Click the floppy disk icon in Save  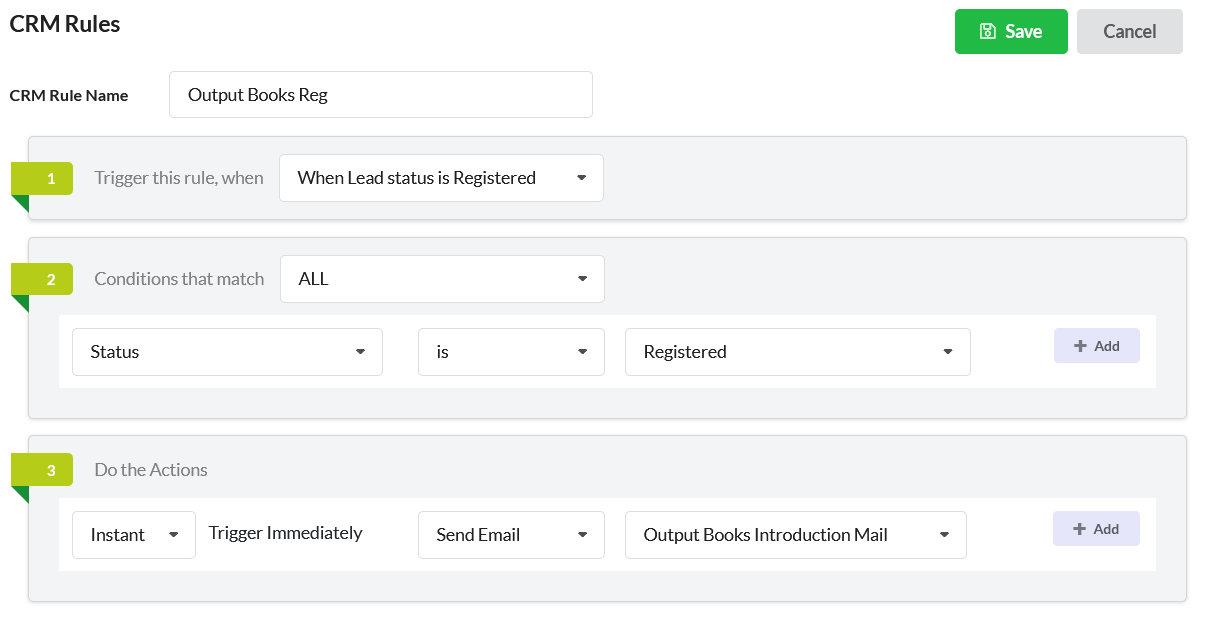[x=988, y=32]
